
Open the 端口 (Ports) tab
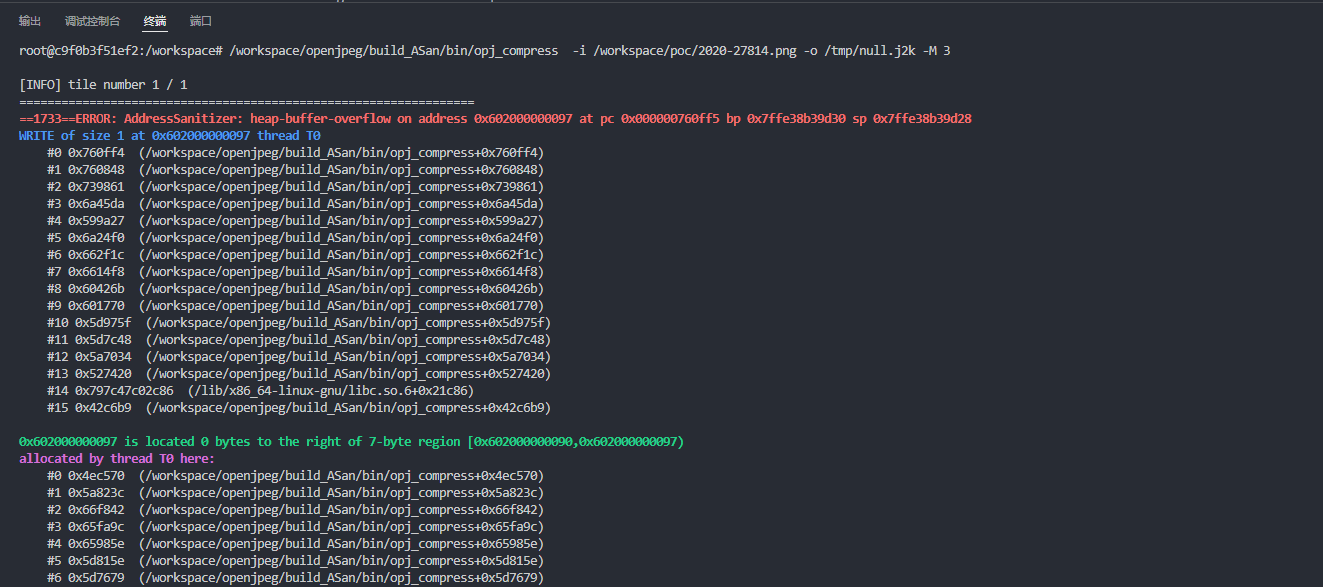[200, 21]
